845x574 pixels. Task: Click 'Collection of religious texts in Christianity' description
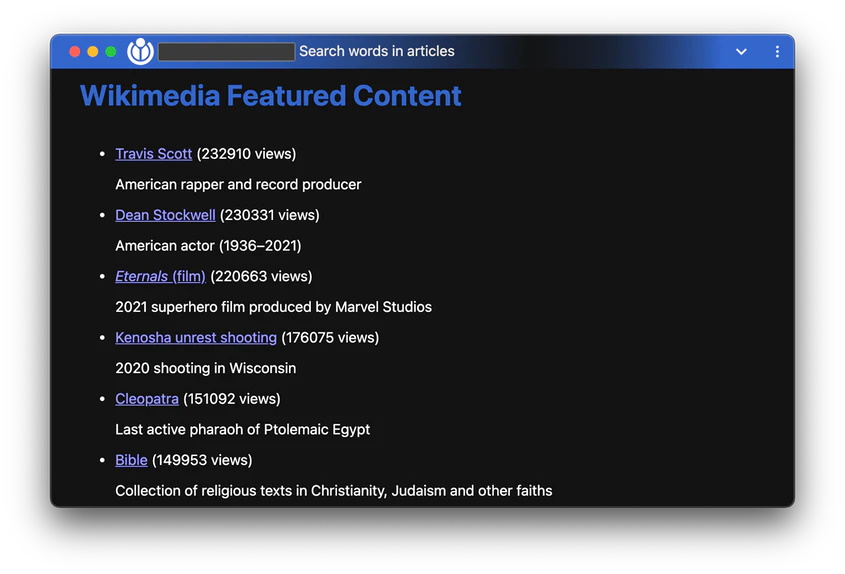pyautogui.click(x=334, y=490)
